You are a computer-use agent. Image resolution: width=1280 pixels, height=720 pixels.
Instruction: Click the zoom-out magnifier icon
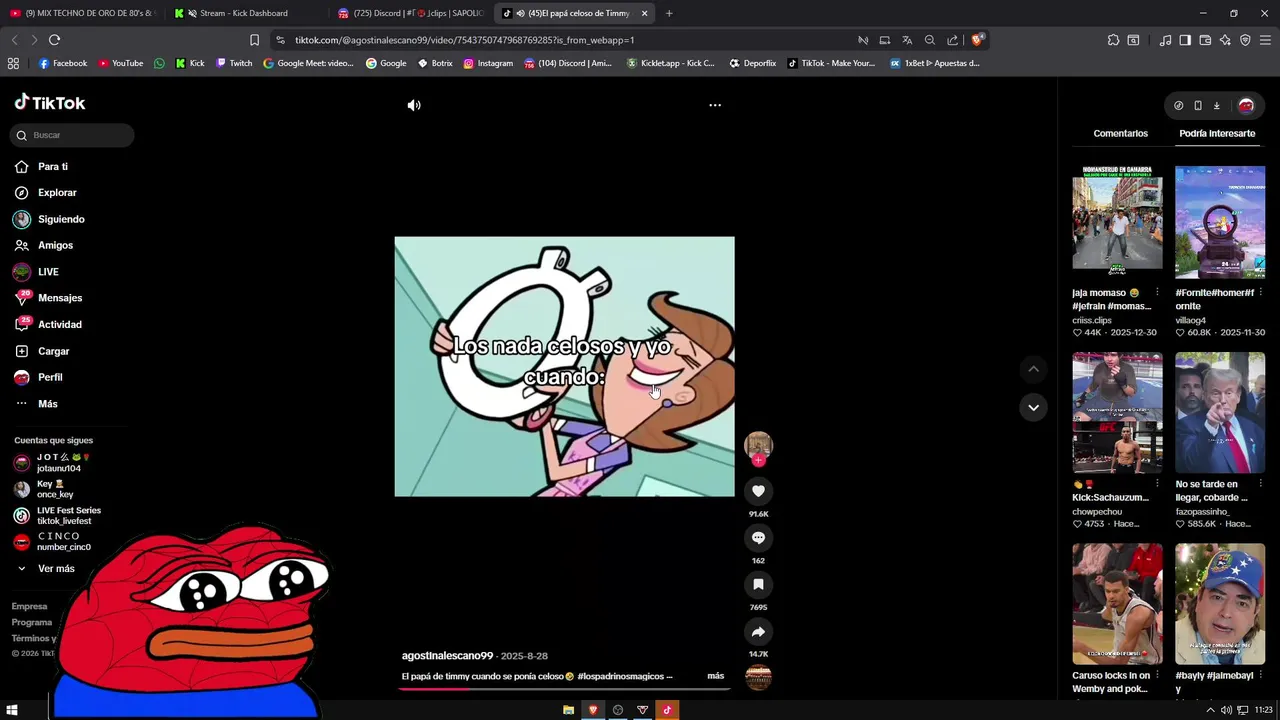click(x=930, y=40)
